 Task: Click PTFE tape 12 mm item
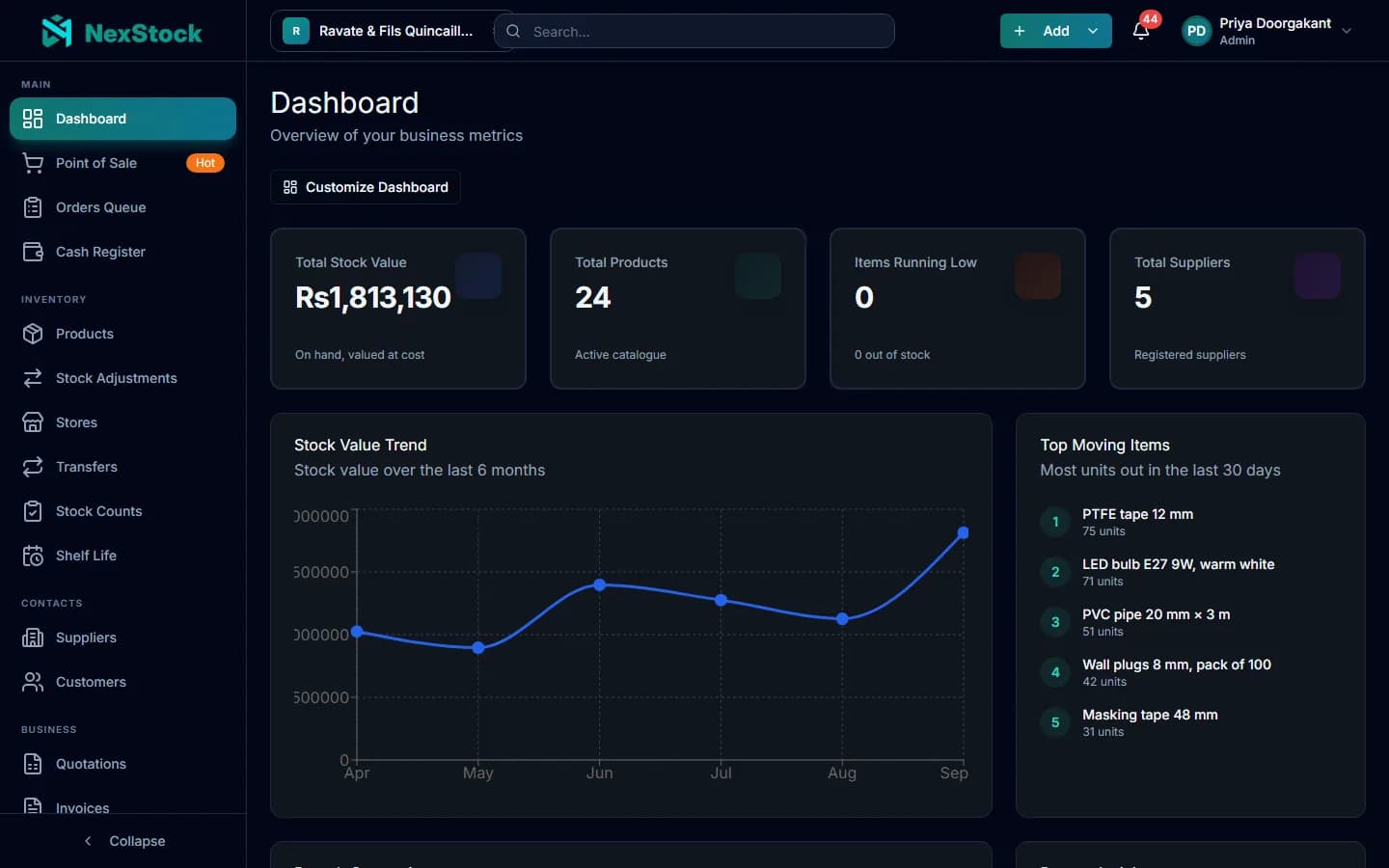(1191, 522)
